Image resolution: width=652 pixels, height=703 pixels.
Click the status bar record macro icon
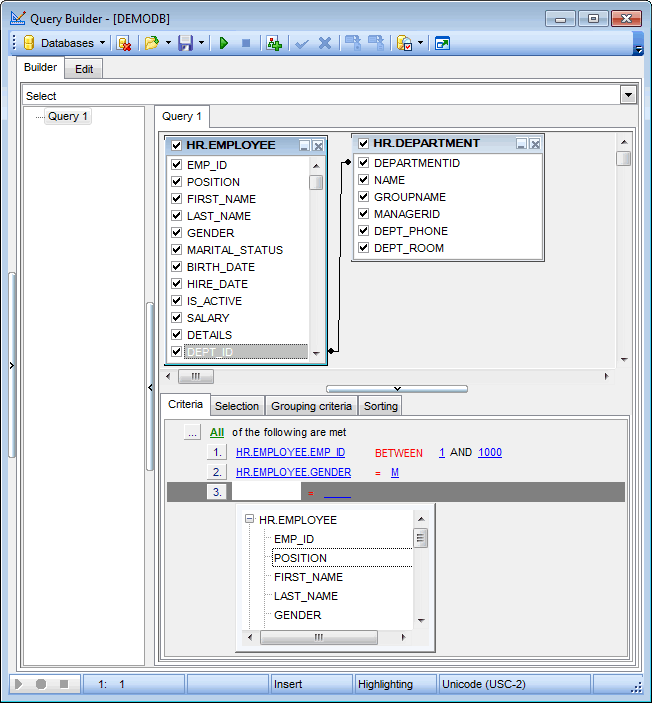coord(41,684)
